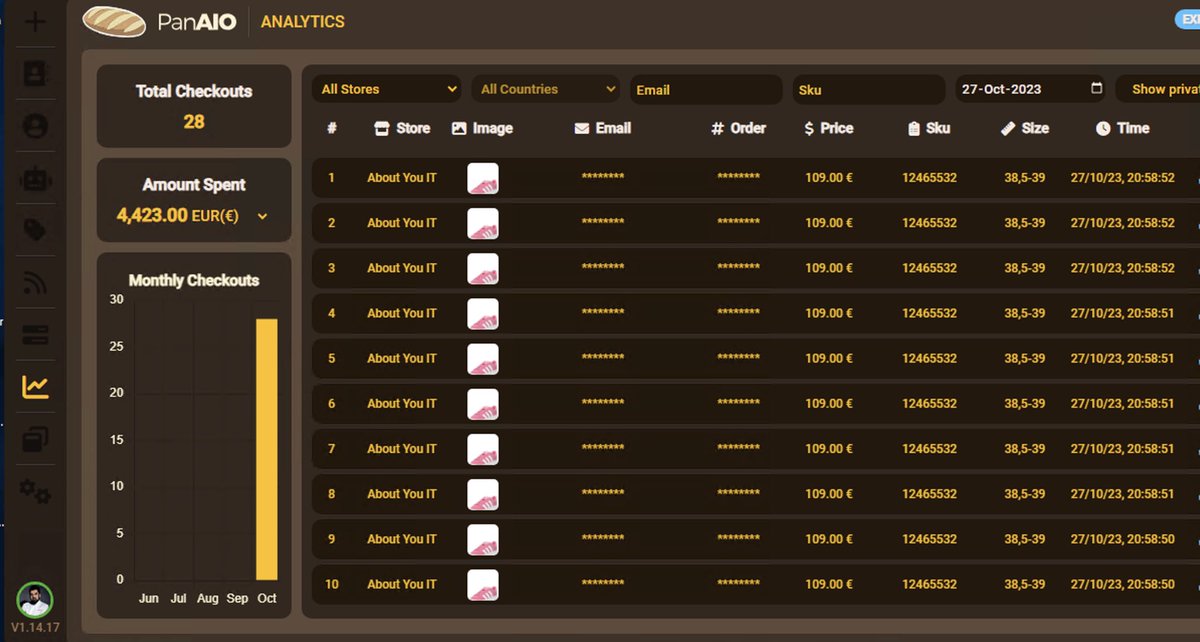Click shoe thumbnail in row 3

point(483,269)
